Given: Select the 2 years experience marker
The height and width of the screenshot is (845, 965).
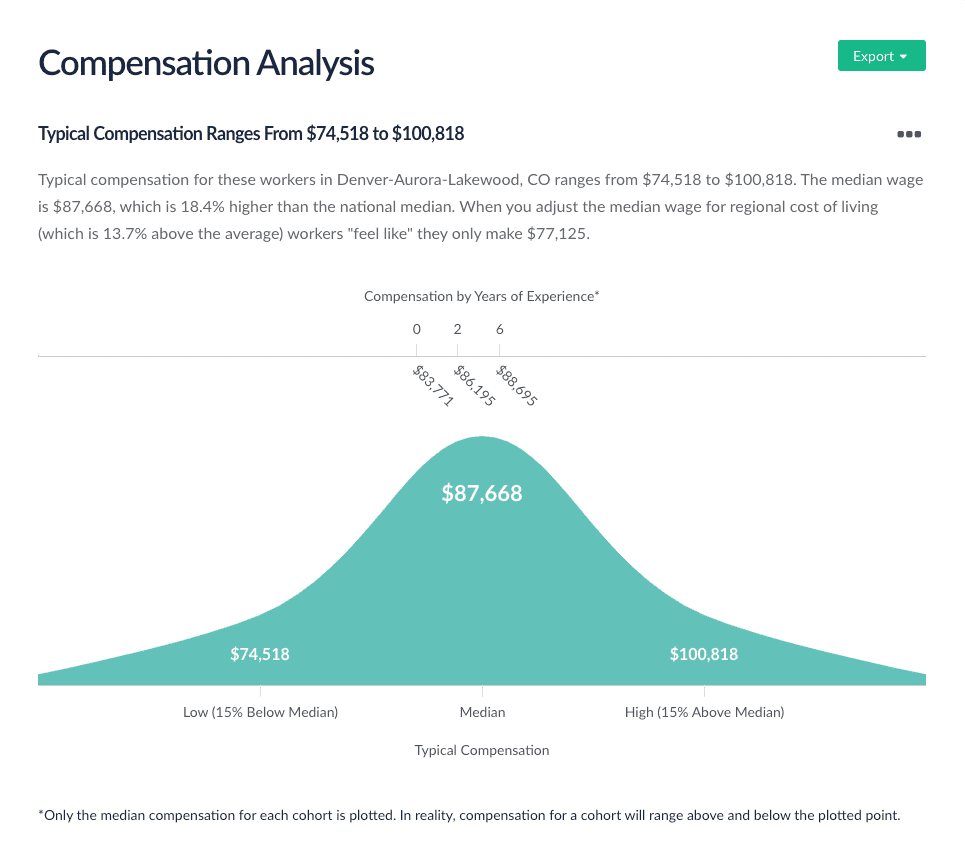Looking at the screenshot, I should tap(457, 330).
